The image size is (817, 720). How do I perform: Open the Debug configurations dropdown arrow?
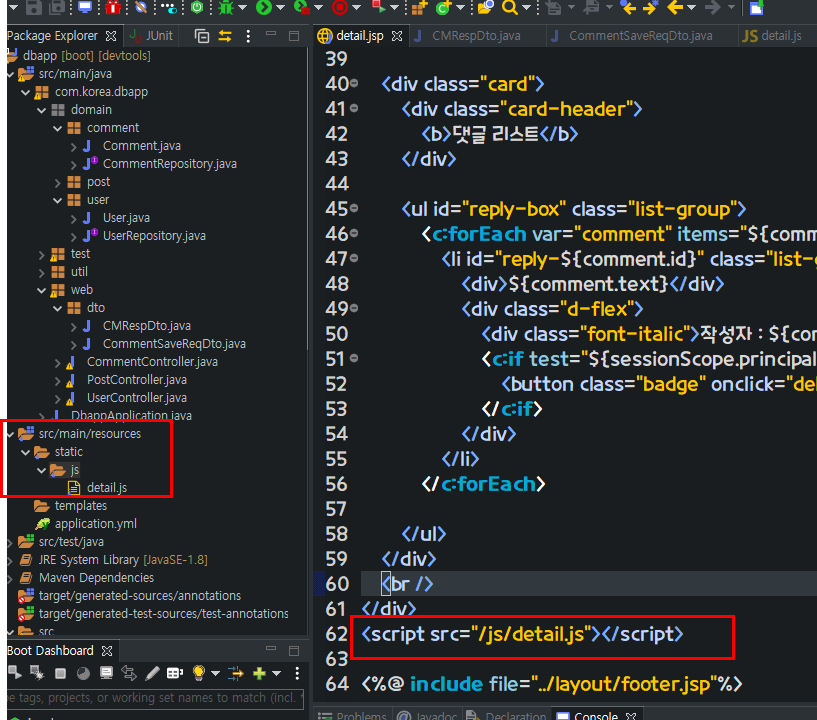[243, 8]
